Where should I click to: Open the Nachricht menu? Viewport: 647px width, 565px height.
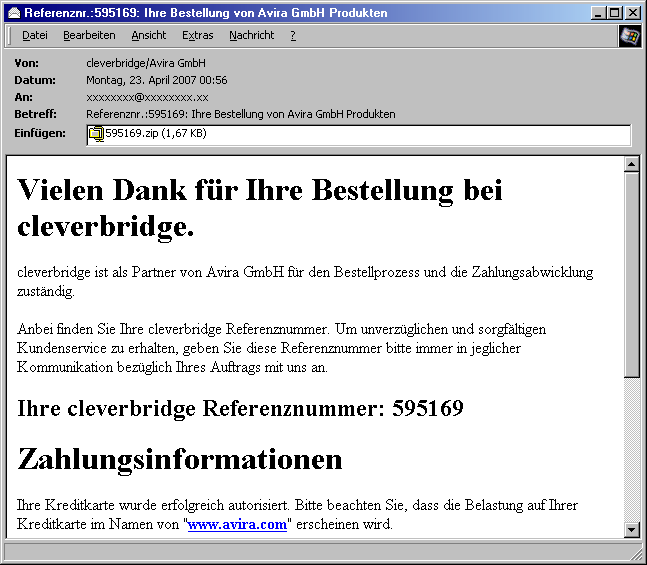(x=251, y=35)
